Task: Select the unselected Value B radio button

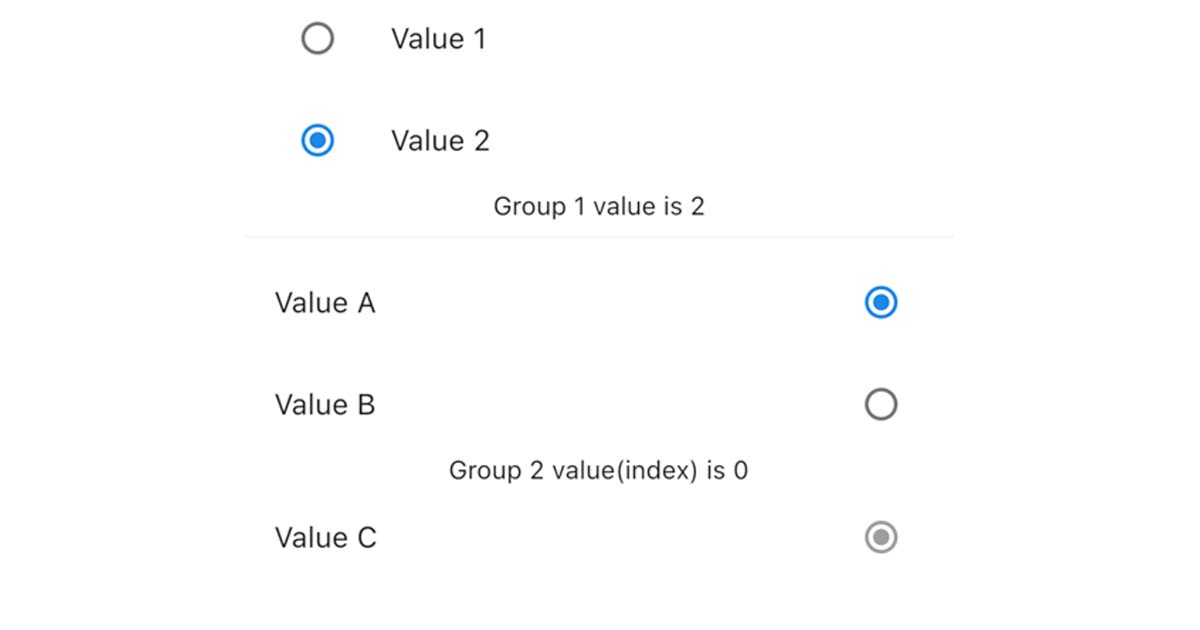Action: click(x=880, y=405)
